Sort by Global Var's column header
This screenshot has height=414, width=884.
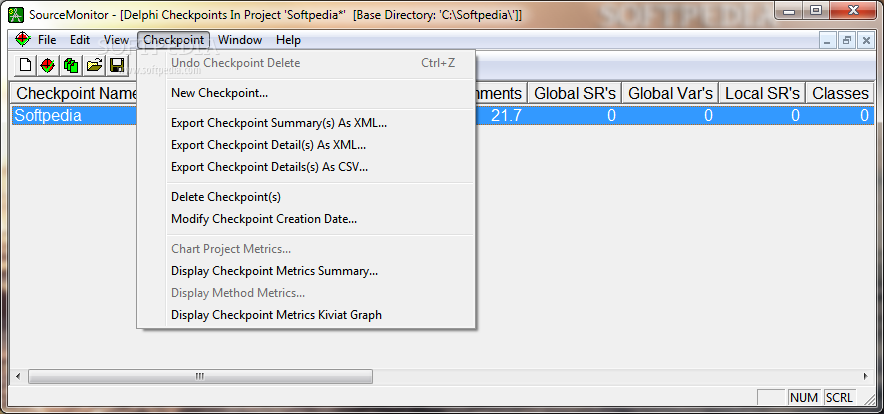point(670,93)
